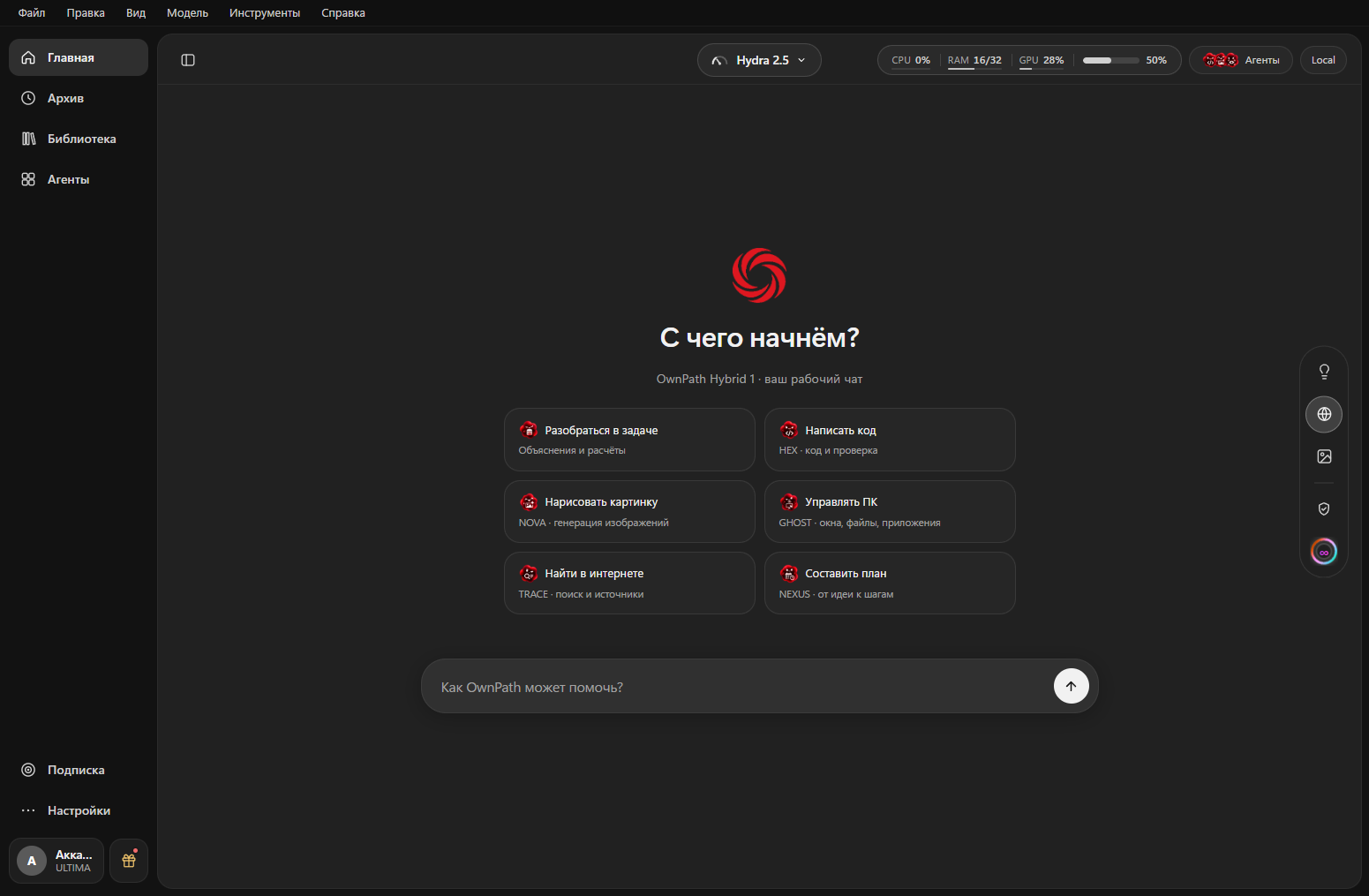Screen dimensions: 1369x896
Task: Toggle the shield check icon
Action: (x=1324, y=508)
